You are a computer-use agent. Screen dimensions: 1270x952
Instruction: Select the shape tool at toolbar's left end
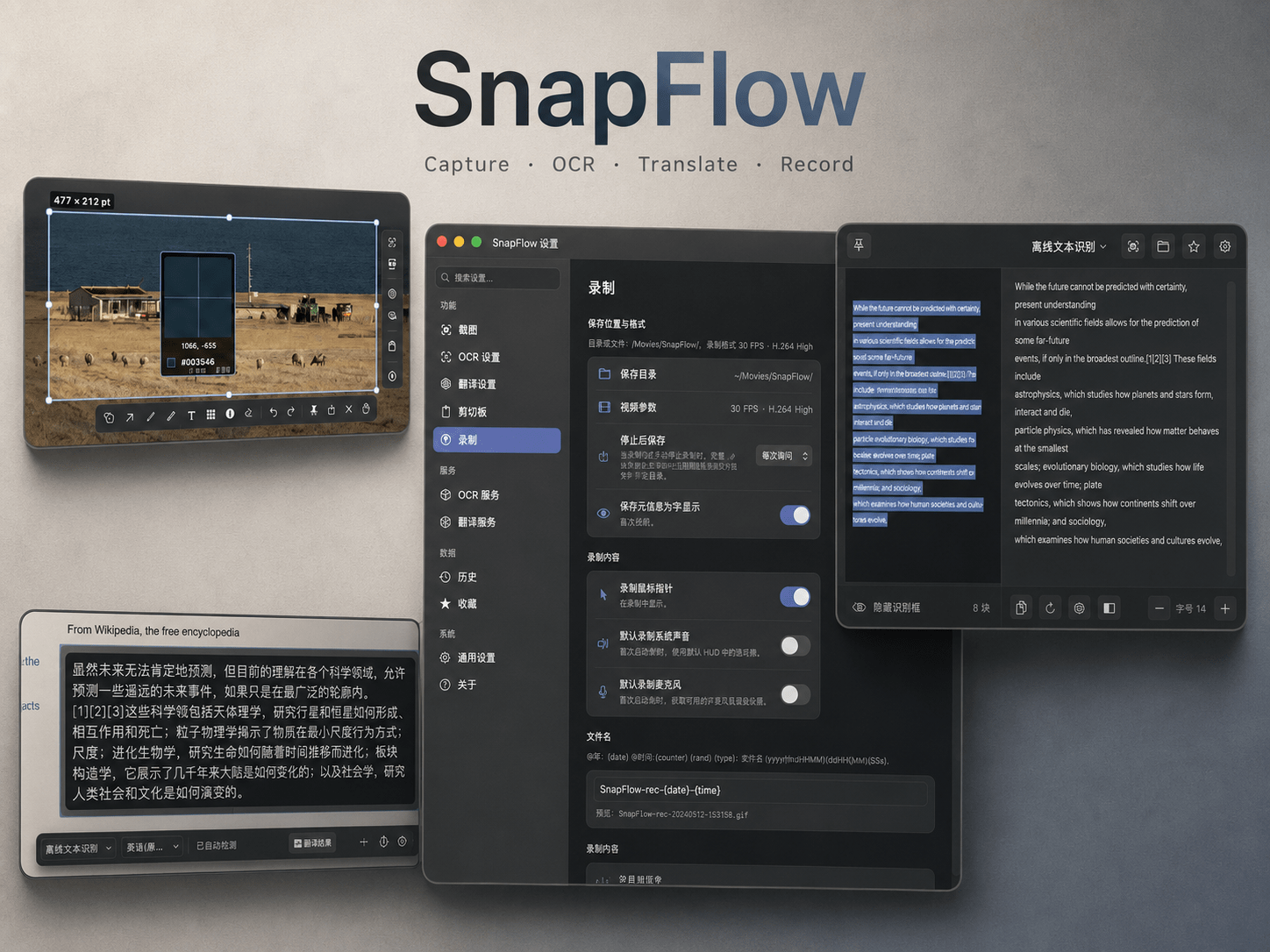pyautogui.click(x=109, y=417)
